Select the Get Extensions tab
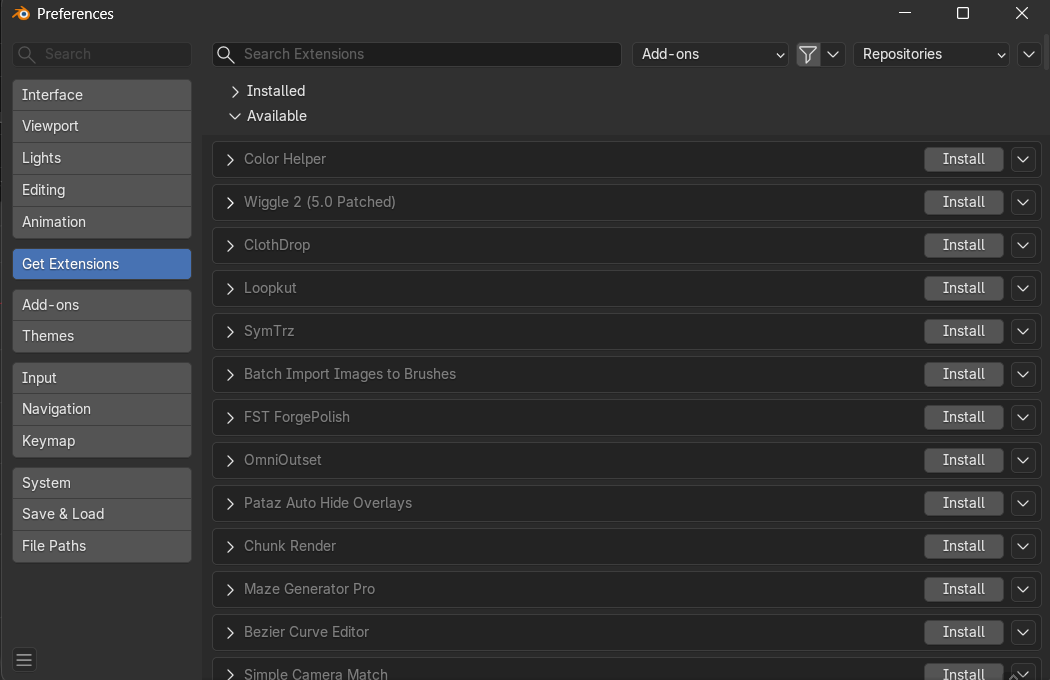 102,264
